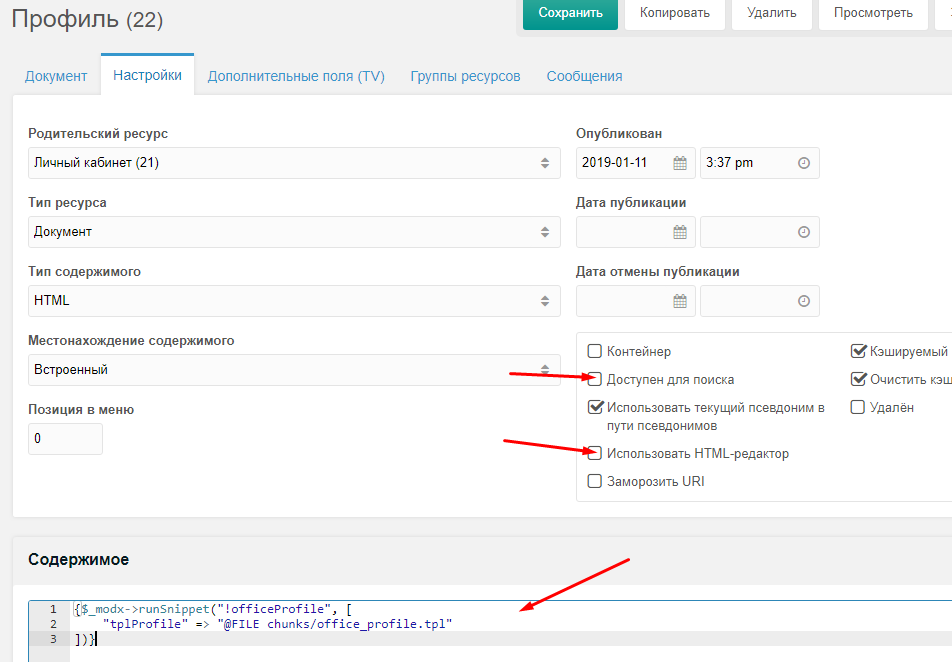Screen dimensions: 952x662
Task: Open time picker for Дата публикации
Action: [804, 232]
